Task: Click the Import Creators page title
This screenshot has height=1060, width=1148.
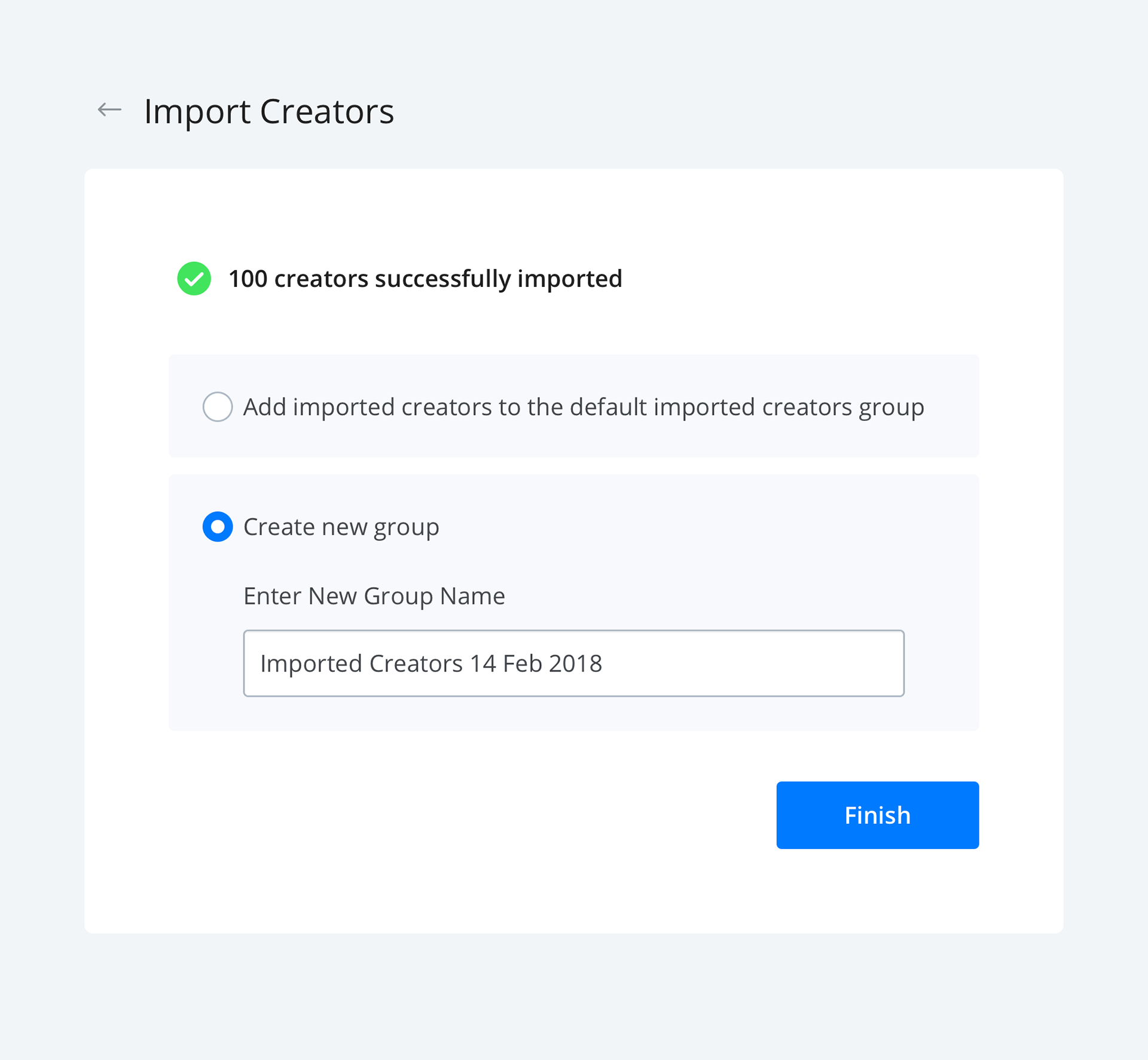Action: (269, 111)
